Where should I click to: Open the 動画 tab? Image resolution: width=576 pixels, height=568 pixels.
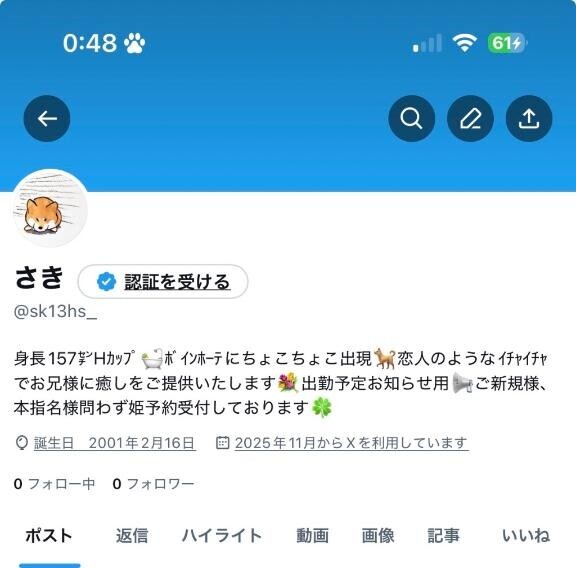point(313,535)
